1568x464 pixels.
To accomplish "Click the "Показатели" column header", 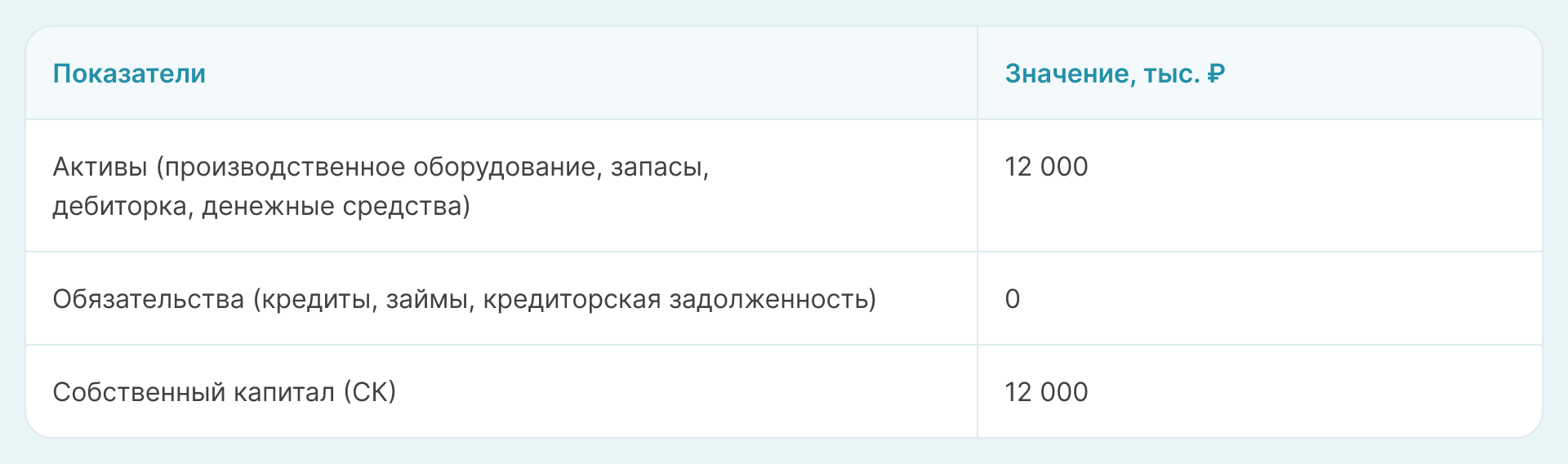I will (x=129, y=74).
